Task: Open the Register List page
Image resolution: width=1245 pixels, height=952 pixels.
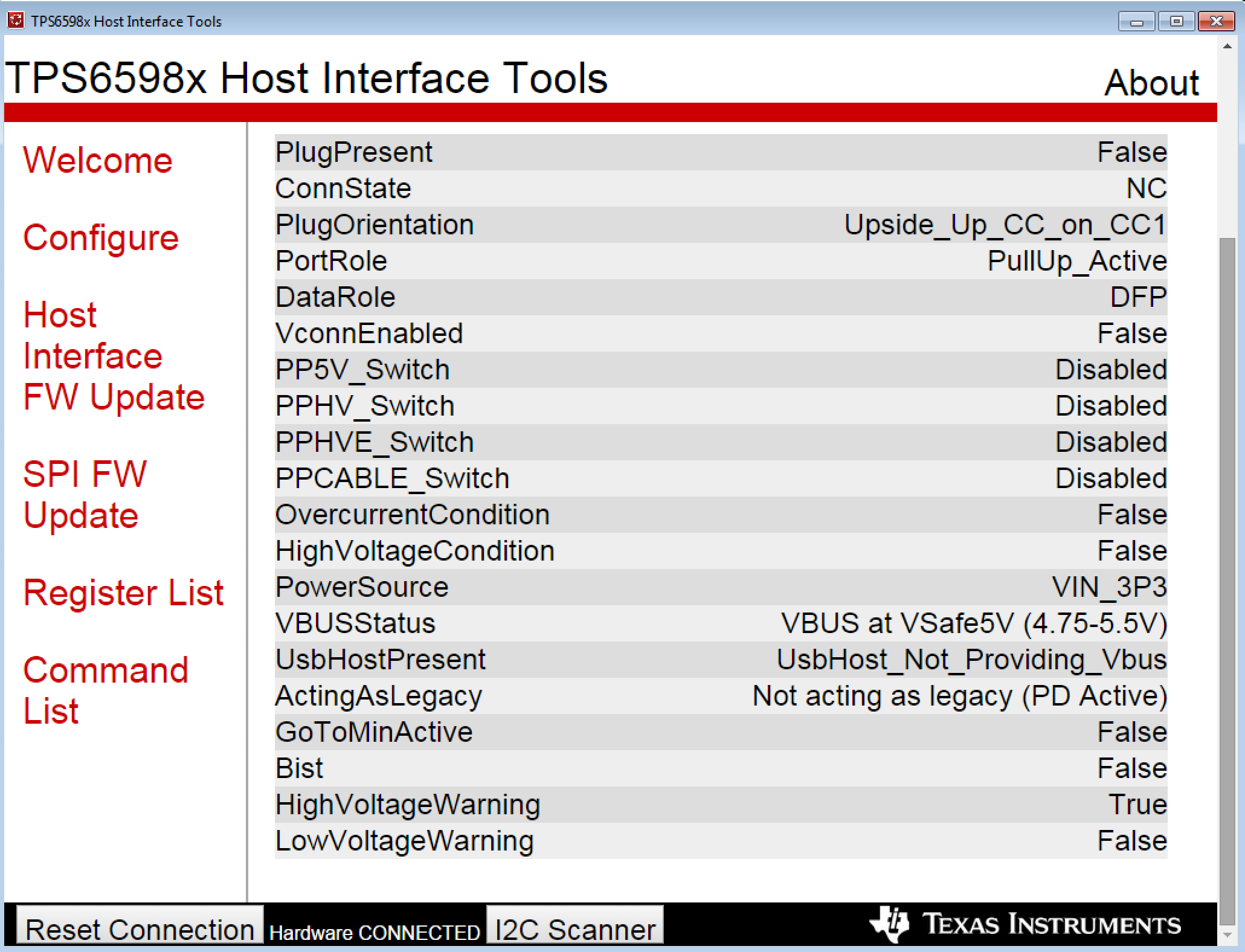Action: point(123,593)
